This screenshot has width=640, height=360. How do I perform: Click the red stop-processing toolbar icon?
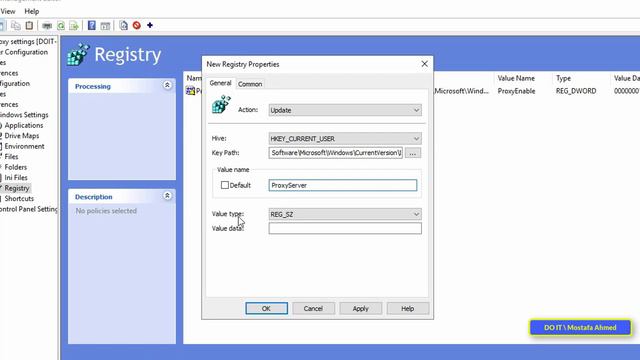(137, 26)
